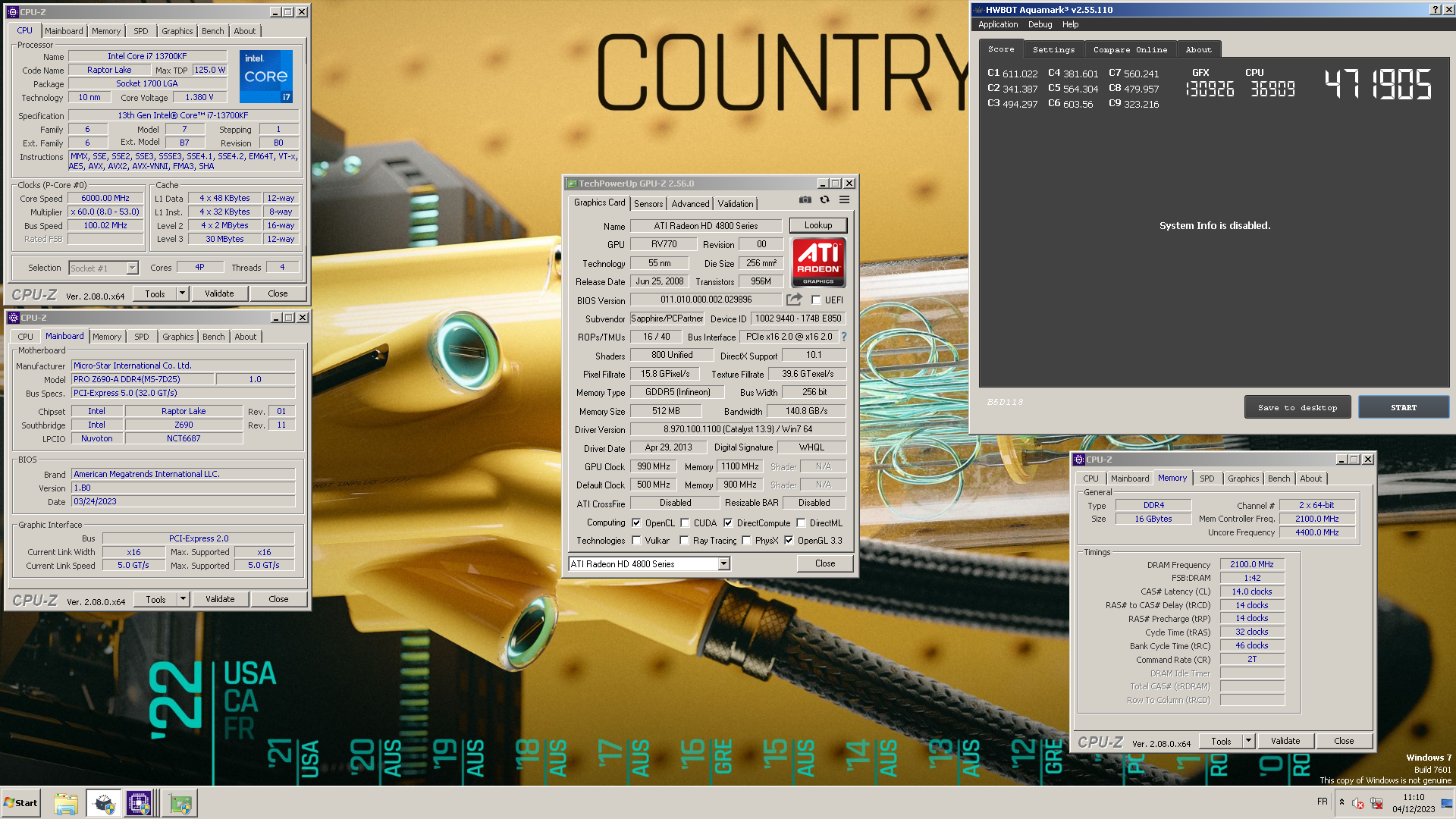This screenshot has height=819, width=1456.
Task: Click the Lookup button in GPU-Z
Action: click(818, 225)
